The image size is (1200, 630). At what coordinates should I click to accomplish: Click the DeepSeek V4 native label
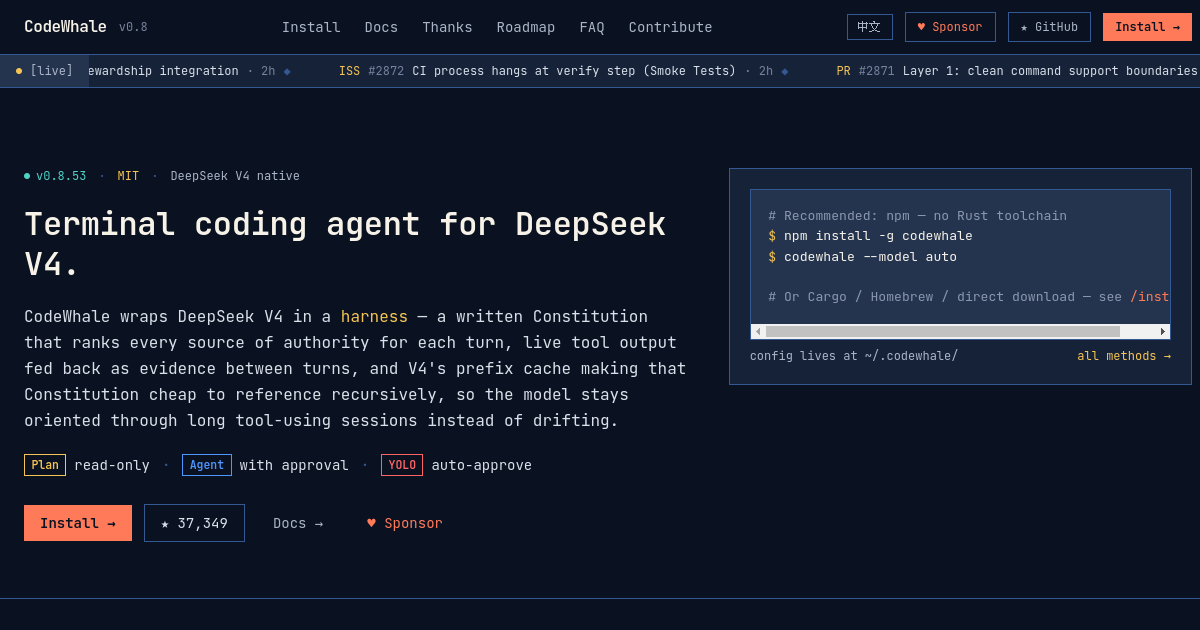235,176
